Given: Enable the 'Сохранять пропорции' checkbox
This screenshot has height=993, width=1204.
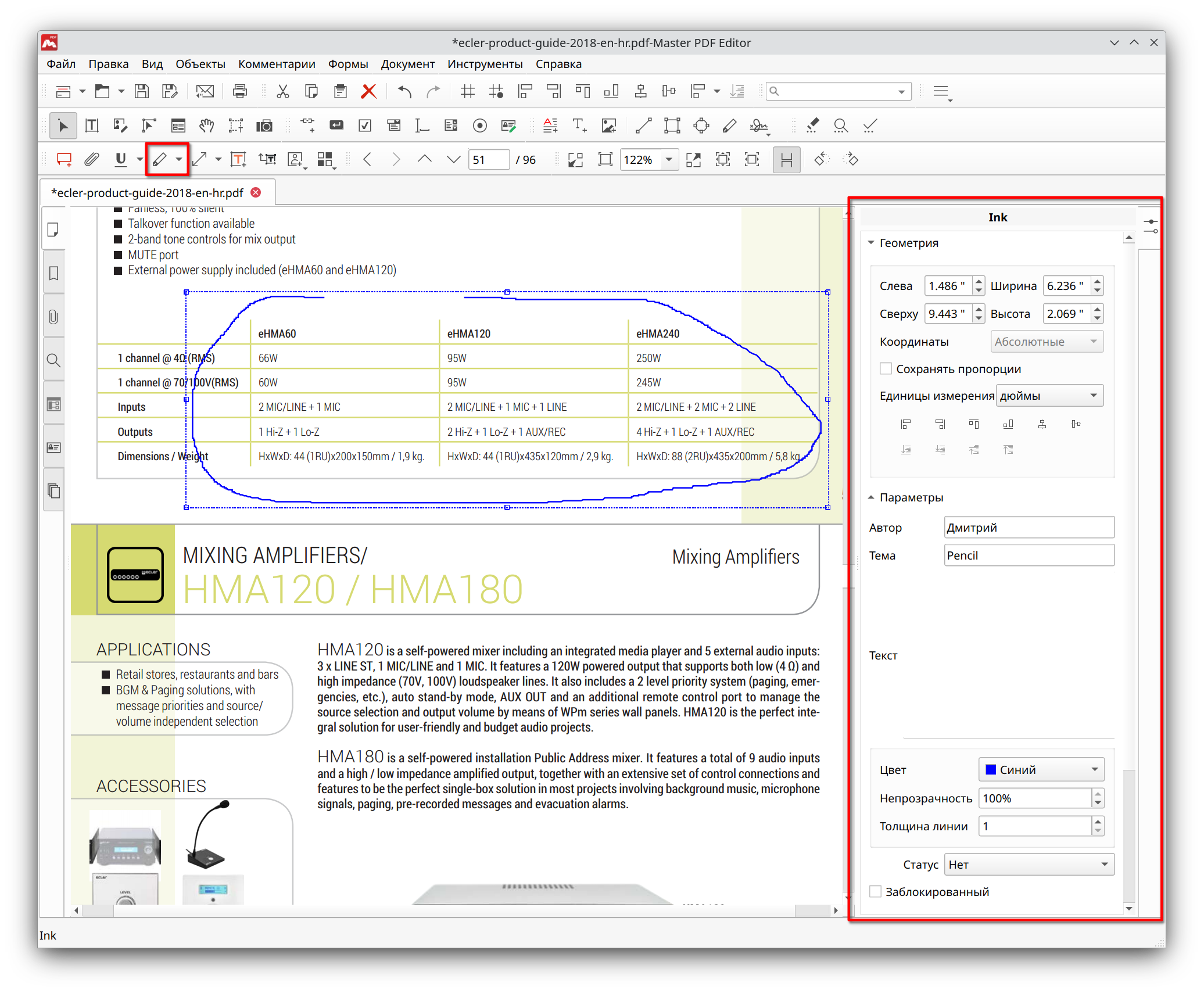Looking at the screenshot, I should [886, 368].
